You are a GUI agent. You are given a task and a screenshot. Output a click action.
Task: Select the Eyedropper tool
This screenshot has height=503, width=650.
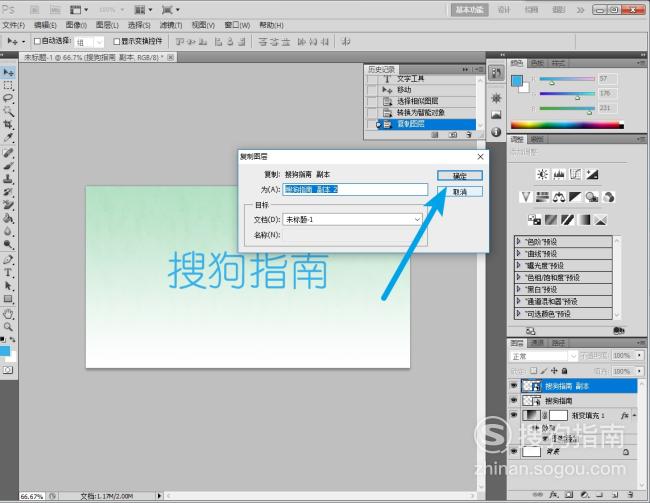coord(8,137)
